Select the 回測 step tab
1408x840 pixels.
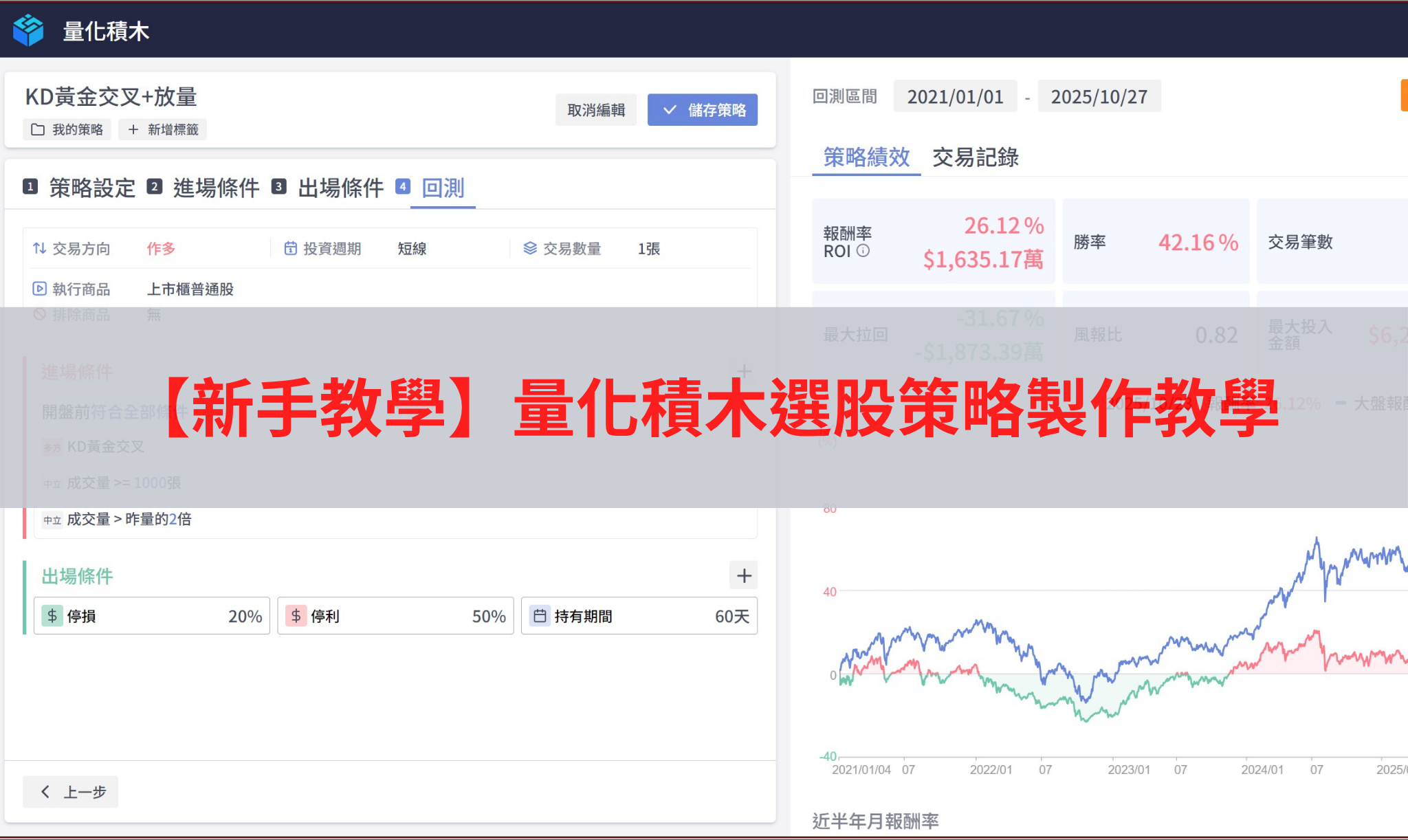442,188
